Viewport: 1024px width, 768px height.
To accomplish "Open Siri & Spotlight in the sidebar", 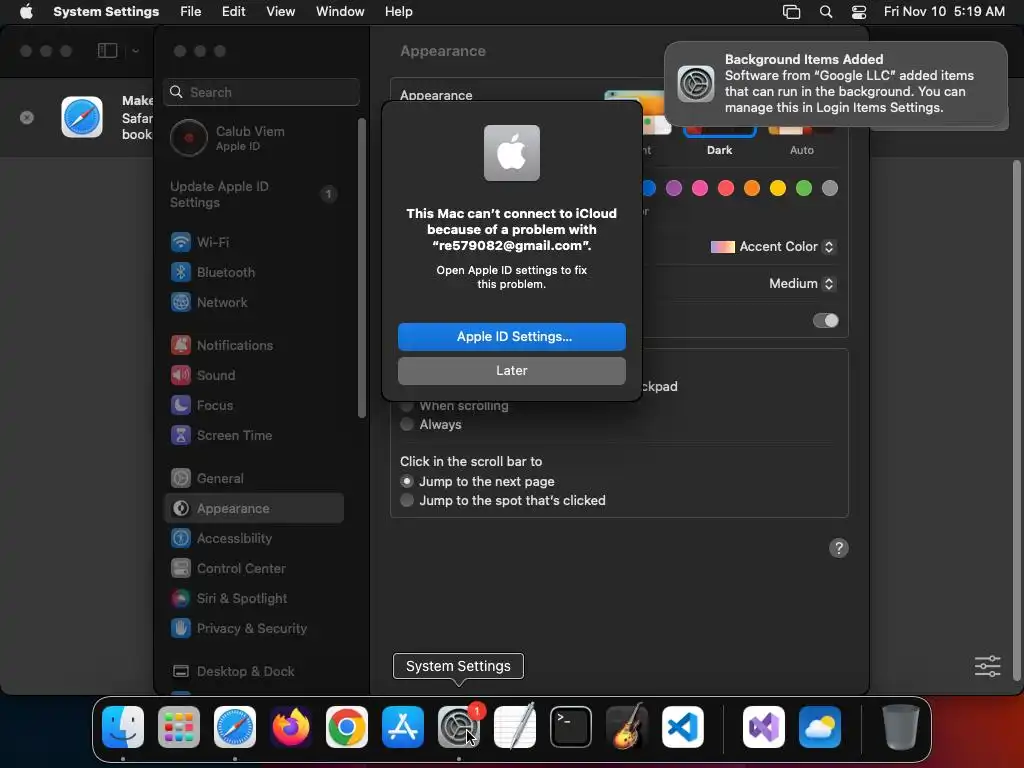I will 254,599.
